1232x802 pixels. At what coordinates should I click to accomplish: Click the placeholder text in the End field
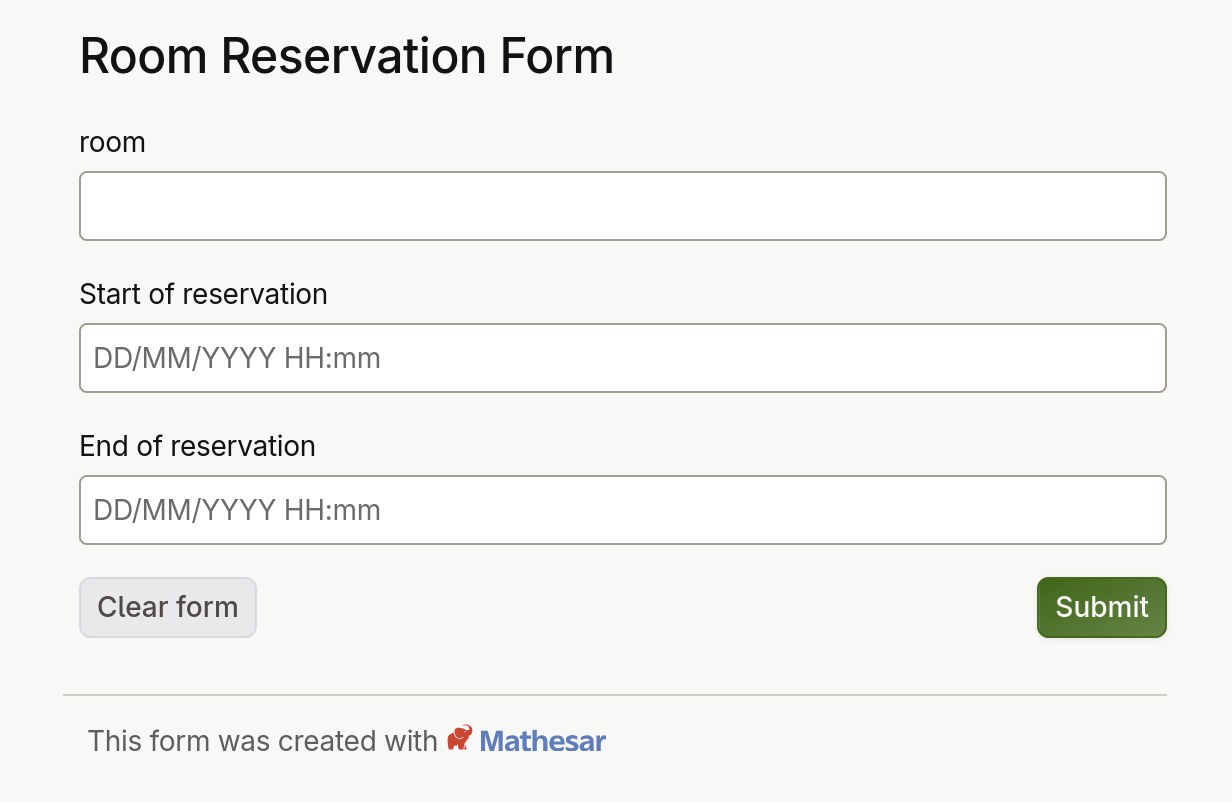[x=237, y=510]
